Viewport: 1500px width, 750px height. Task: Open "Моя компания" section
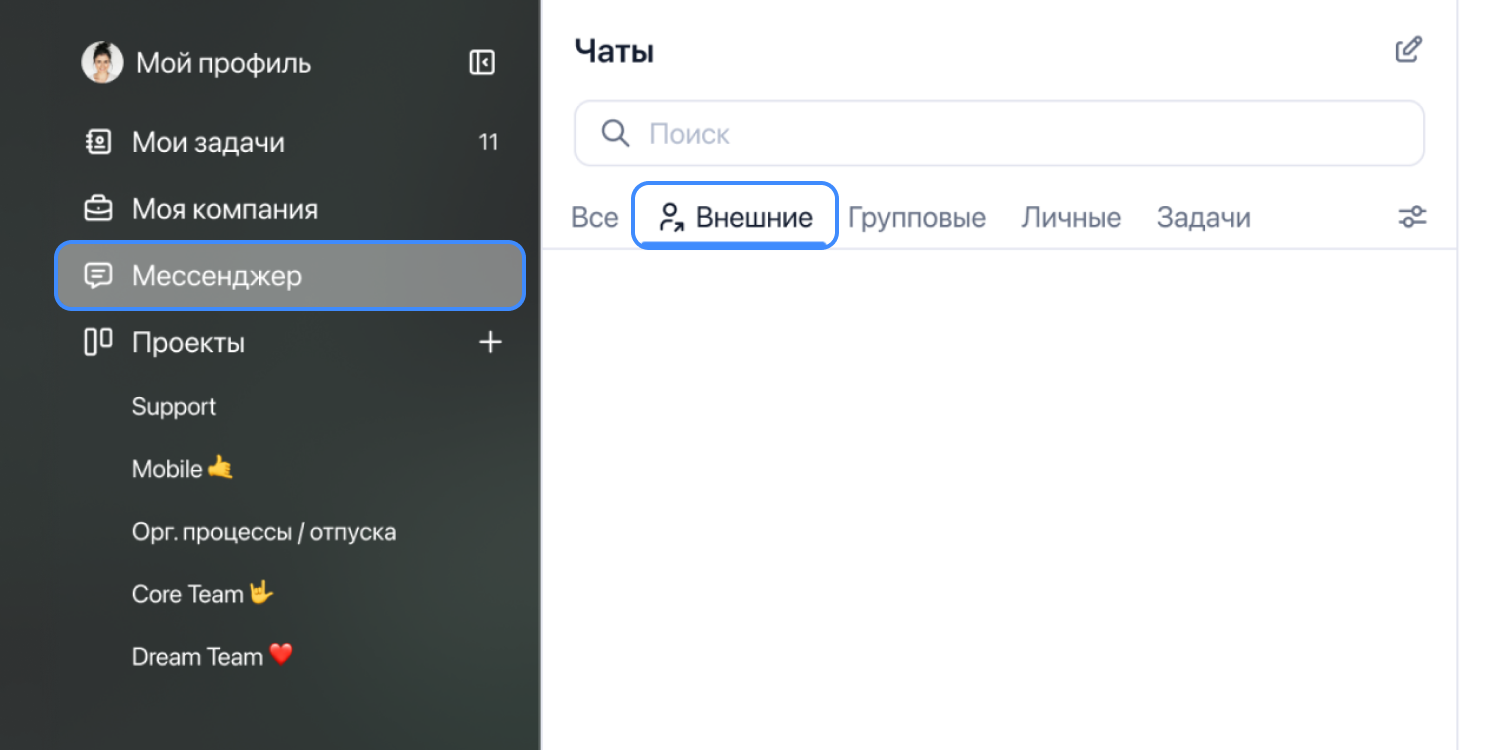pyautogui.click(x=225, y=209)
